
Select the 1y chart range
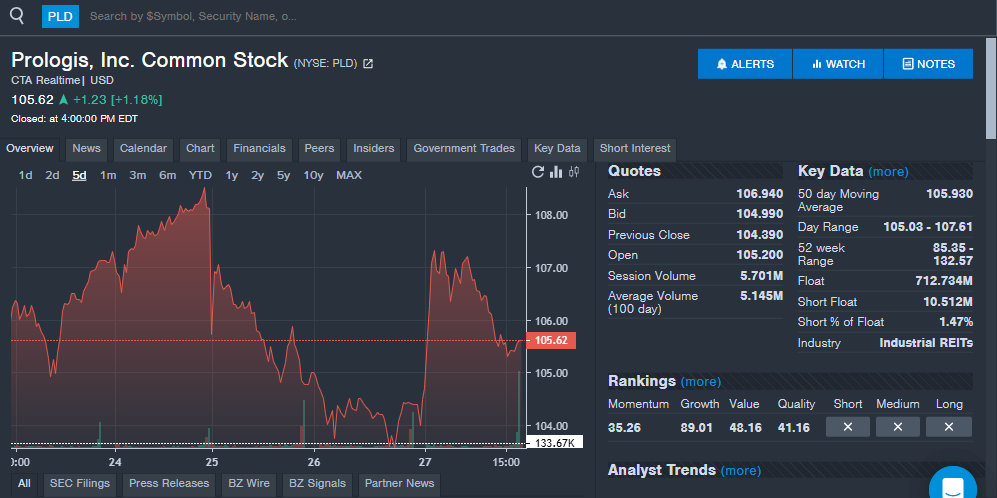(231, 176)
